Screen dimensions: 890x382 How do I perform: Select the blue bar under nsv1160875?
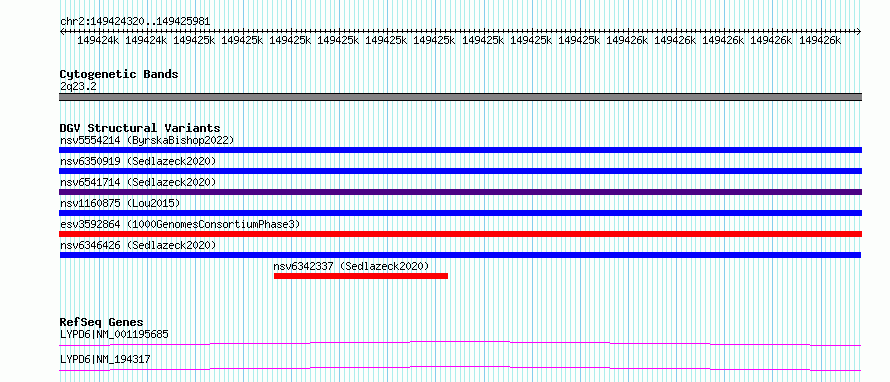460,213
